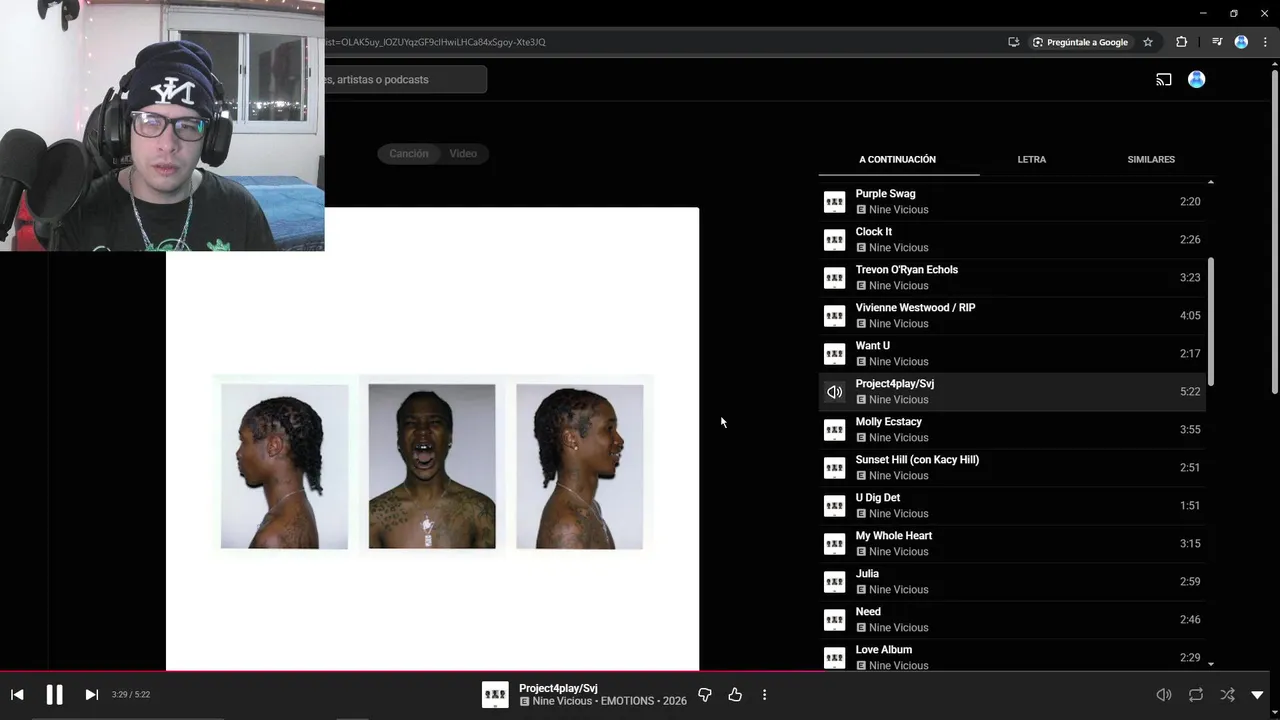Dislike the song Project4play/Svj
Viewport: 1280px width, 720px height.
tap(704, 694)
